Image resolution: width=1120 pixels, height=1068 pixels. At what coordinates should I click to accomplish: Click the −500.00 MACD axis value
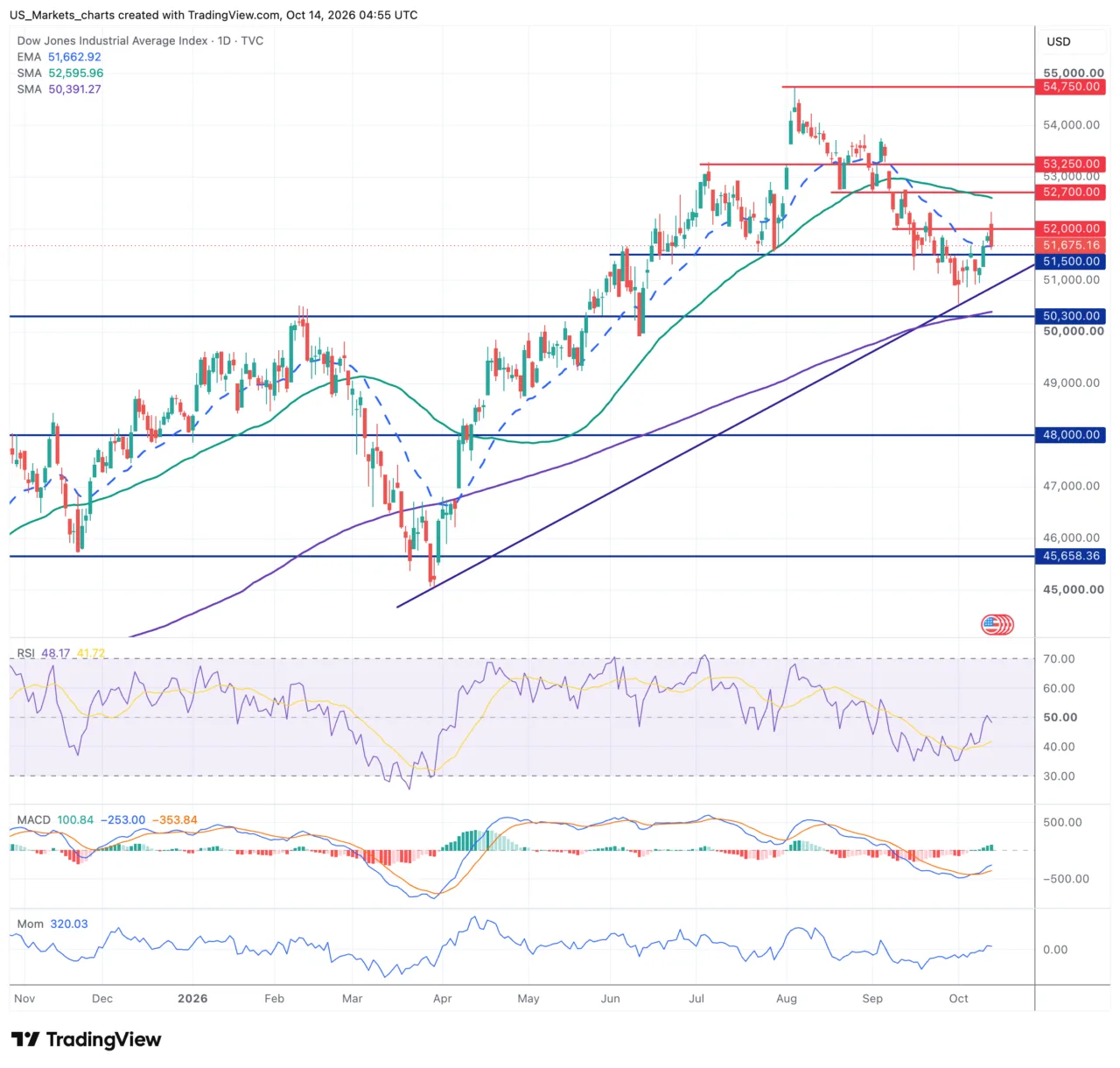coord(1066,879)
